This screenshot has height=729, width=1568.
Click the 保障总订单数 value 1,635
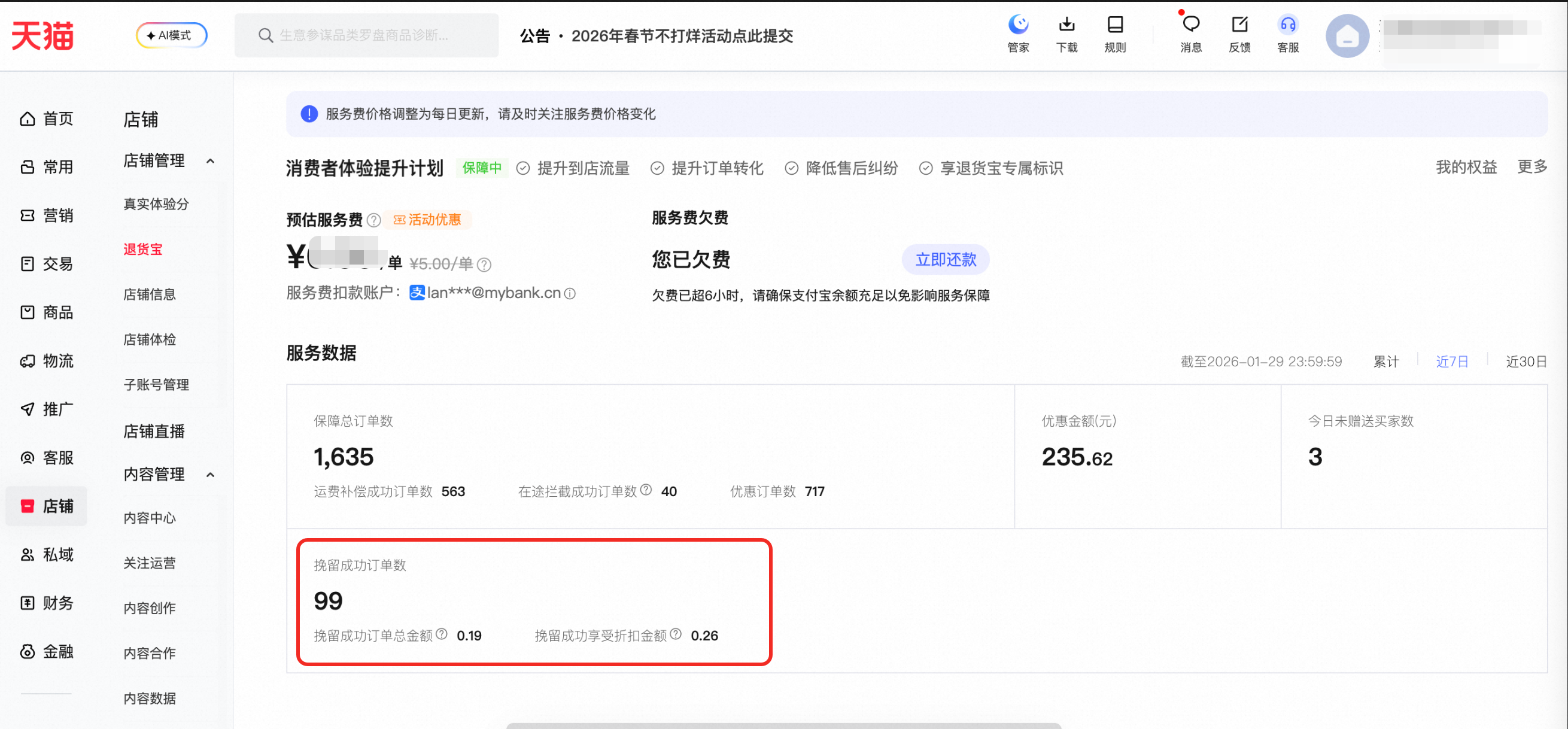(x=344, y=457)
